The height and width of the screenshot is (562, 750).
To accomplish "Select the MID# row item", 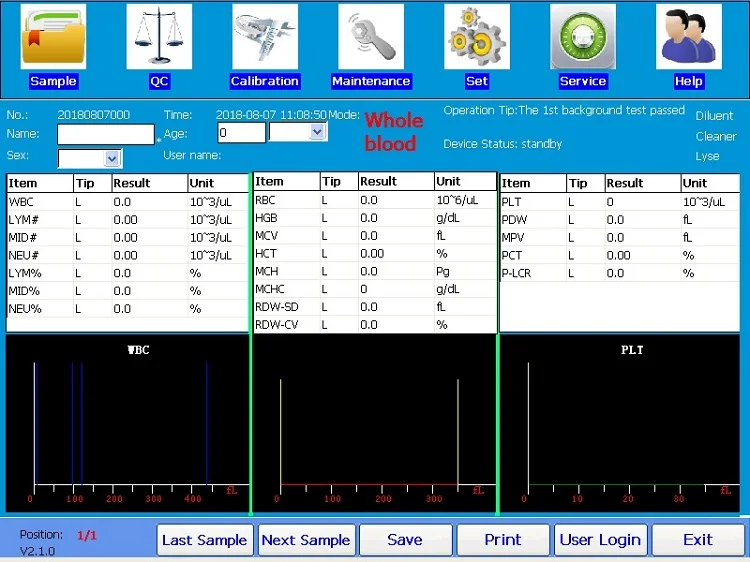I will (x=128, y=237).
